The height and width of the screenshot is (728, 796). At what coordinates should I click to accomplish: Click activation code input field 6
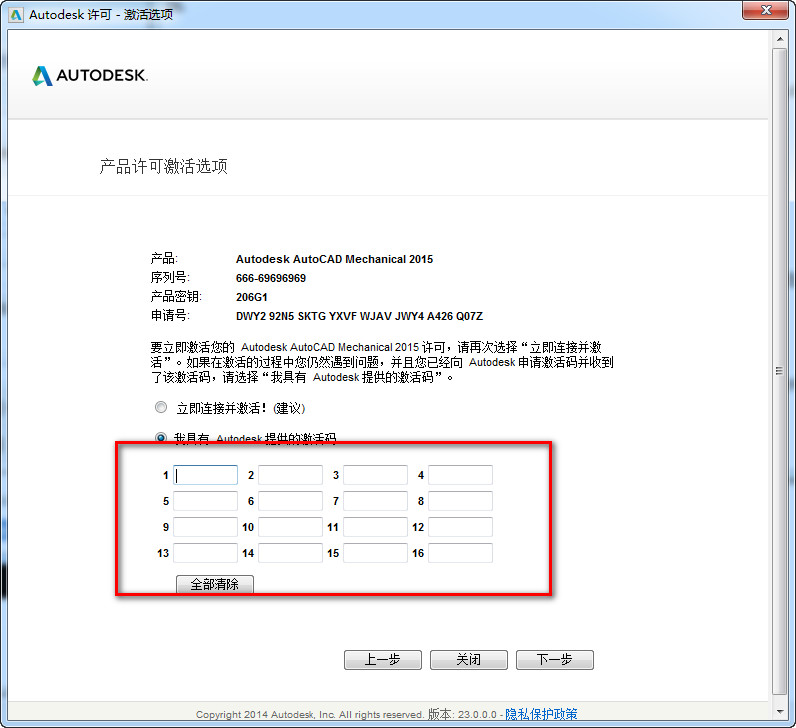tap(290, 501)
